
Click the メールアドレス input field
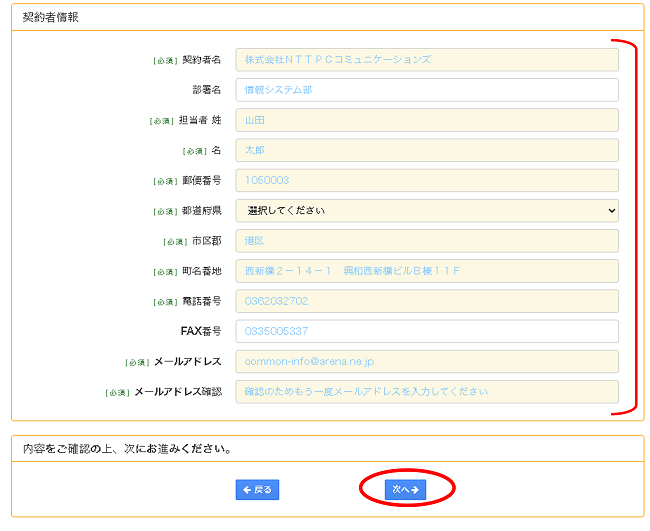(x=427, y=361)
